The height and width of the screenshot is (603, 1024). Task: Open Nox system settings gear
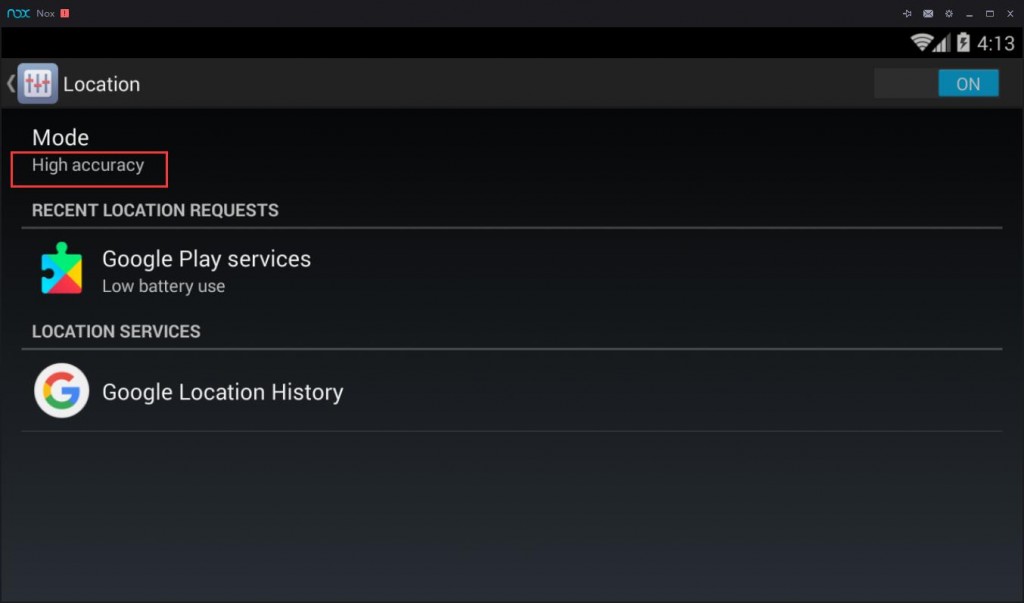[x=948, y=14]
